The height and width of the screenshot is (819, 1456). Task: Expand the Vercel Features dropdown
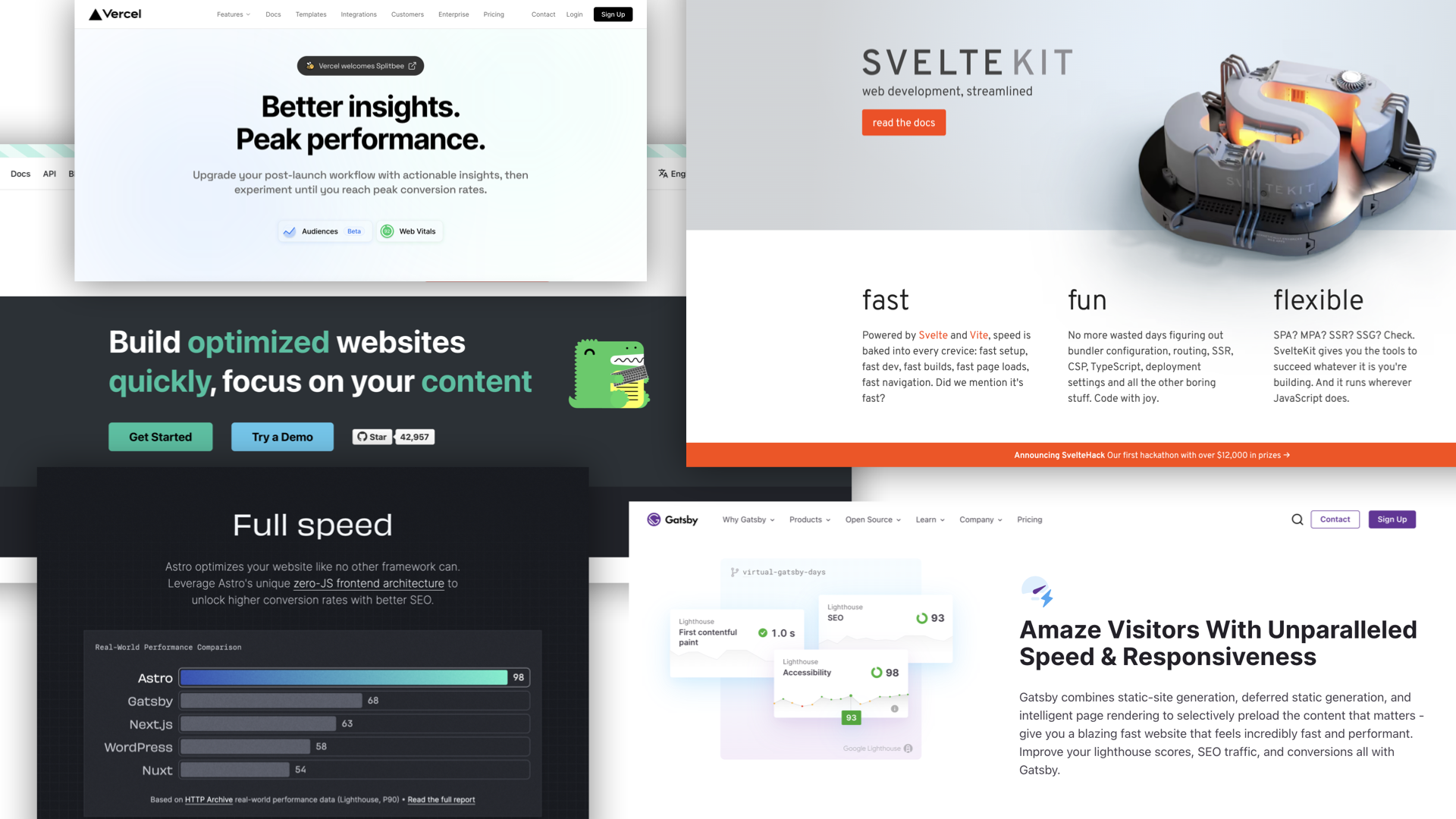click(232, 14)
